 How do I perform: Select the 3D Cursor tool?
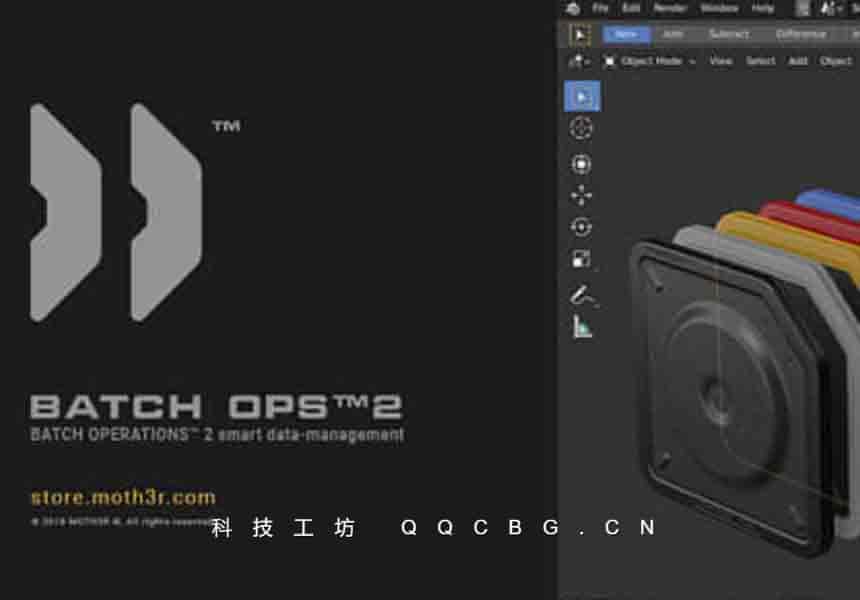click(x=581, y=128)
